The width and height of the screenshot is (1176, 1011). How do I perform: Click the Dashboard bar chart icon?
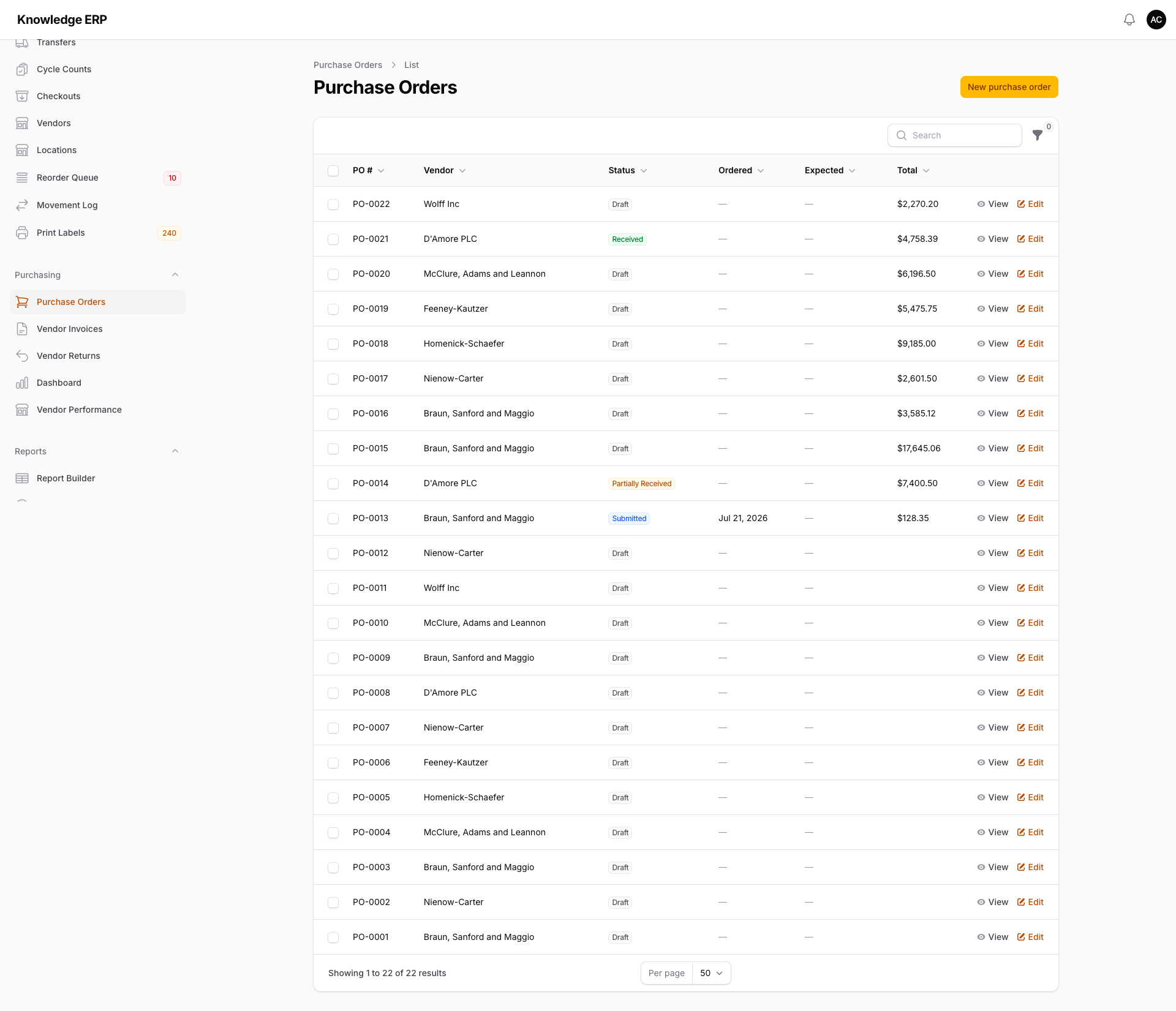[22, 383]
